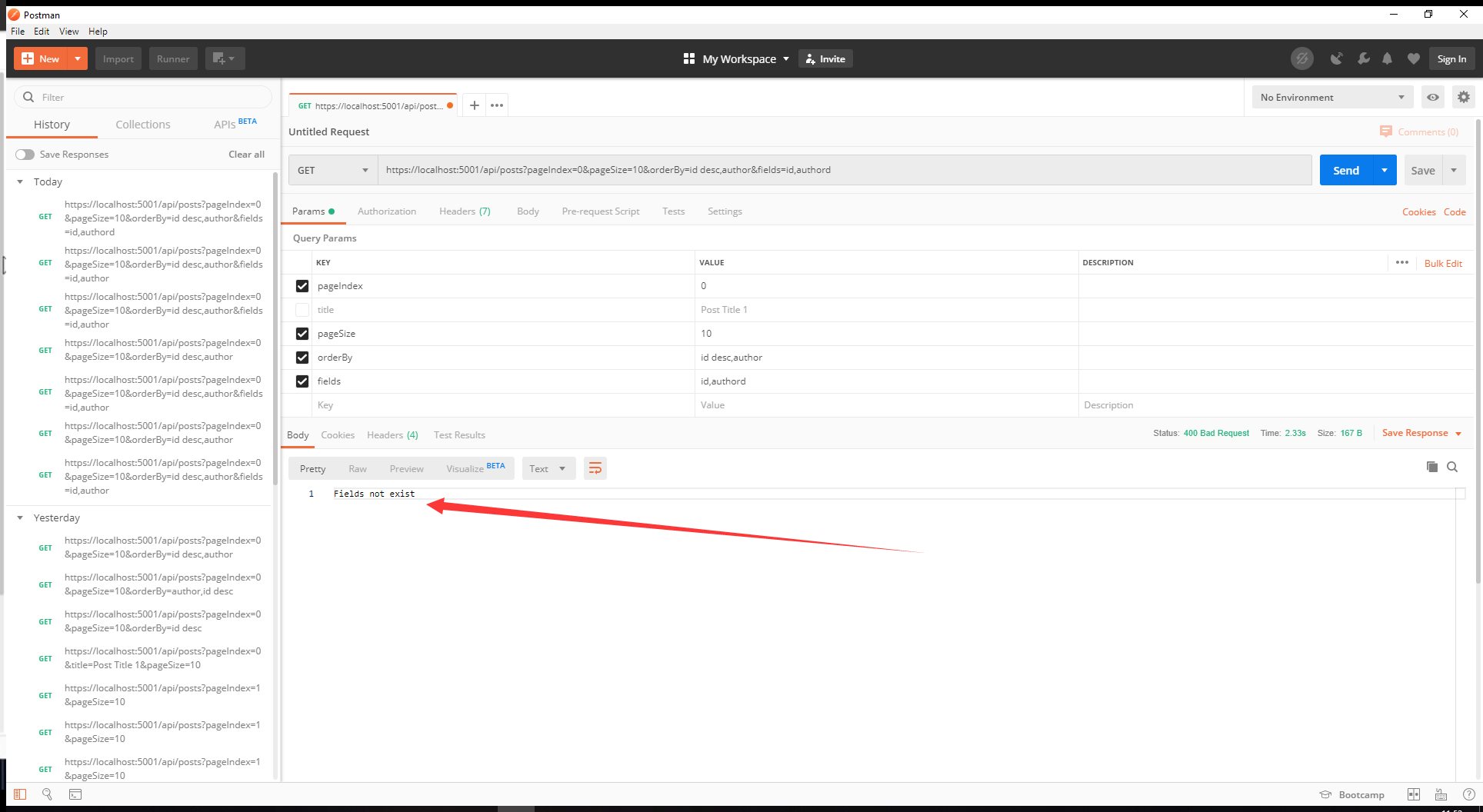Click the Sign In button

pyautogui.click(x=1451, y=58)
